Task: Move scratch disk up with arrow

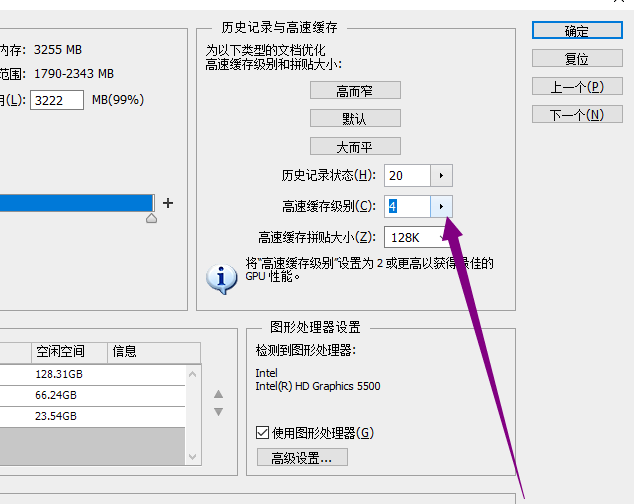Action: click(218, 394)
